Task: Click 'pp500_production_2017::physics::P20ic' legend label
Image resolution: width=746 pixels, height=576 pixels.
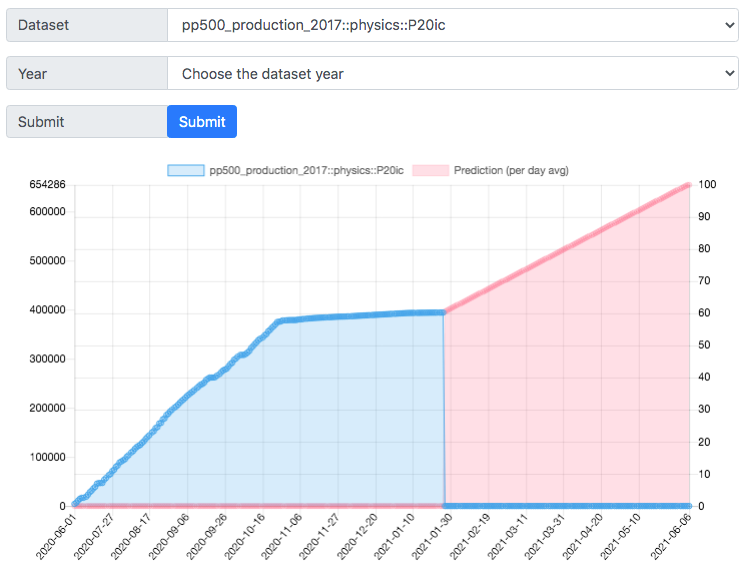Action: tap(306, 170)
